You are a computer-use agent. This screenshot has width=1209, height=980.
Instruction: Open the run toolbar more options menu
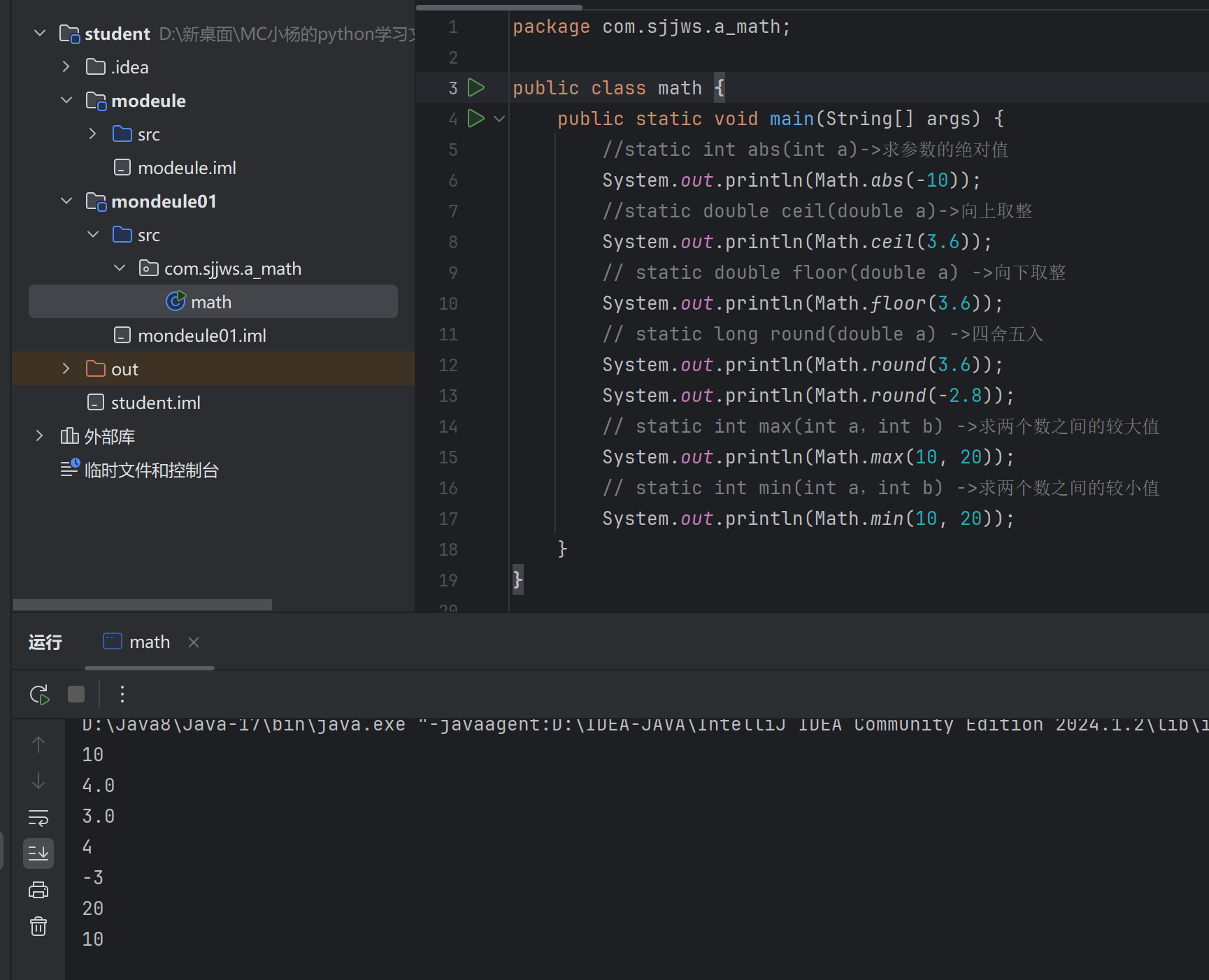tap(122, 694)
